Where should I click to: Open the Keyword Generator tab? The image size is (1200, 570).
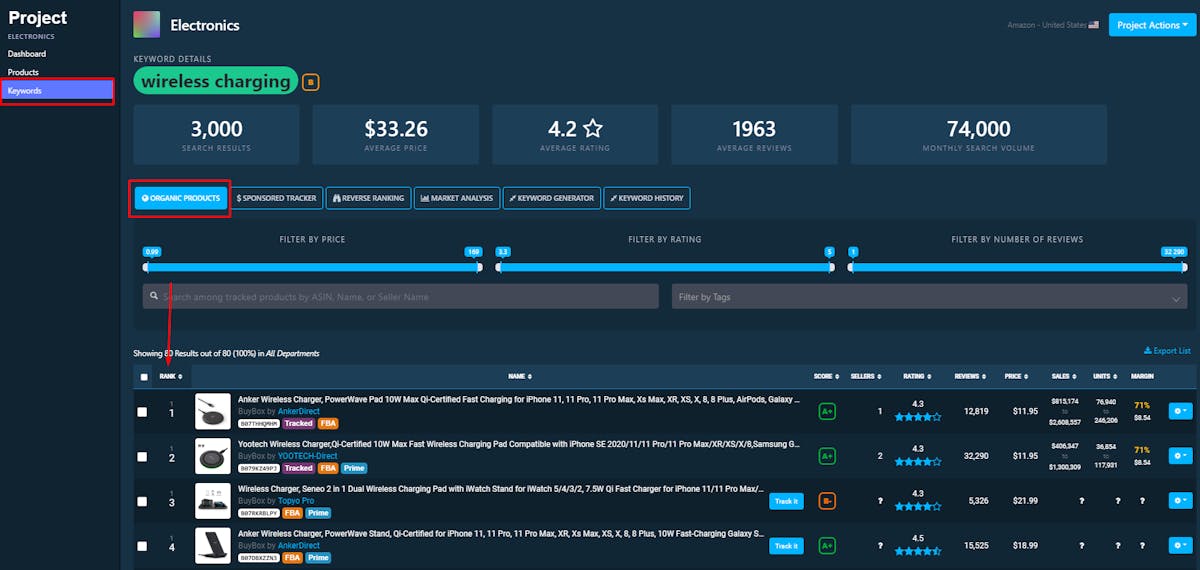pos(551,198)
